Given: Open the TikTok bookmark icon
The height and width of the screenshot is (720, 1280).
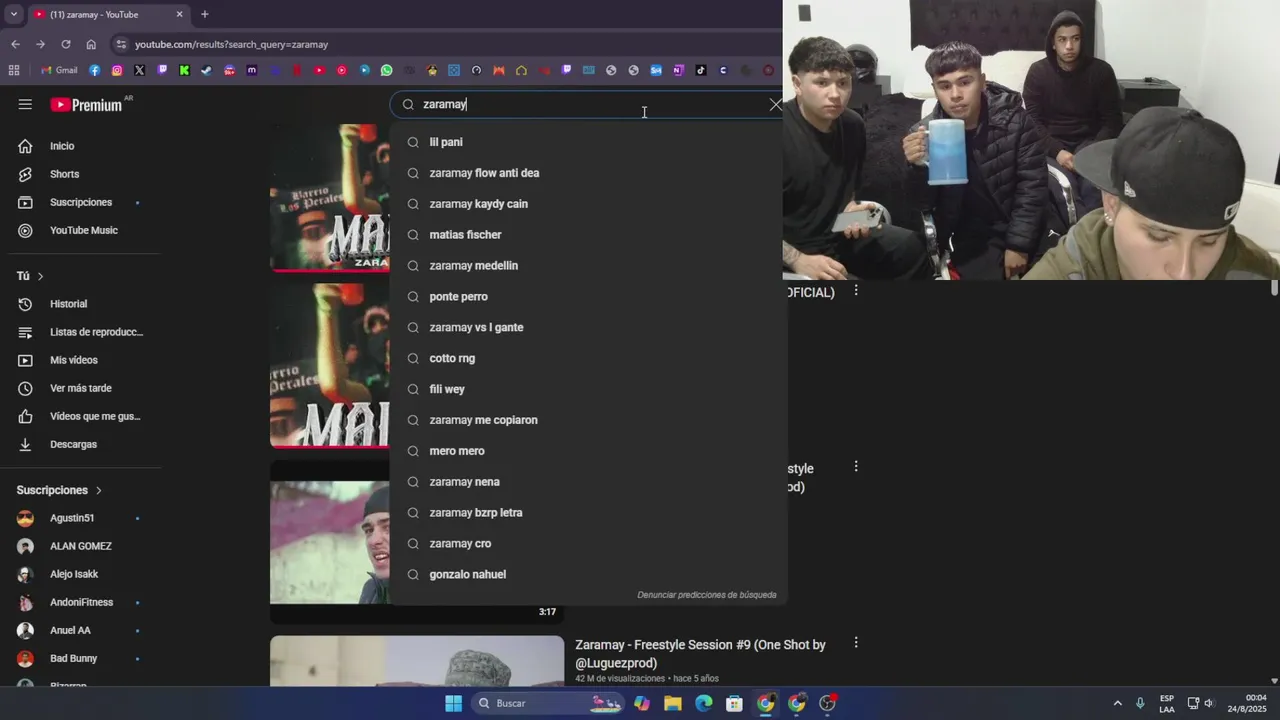Looking at the screenshot, I should click(x=700, y=70).
